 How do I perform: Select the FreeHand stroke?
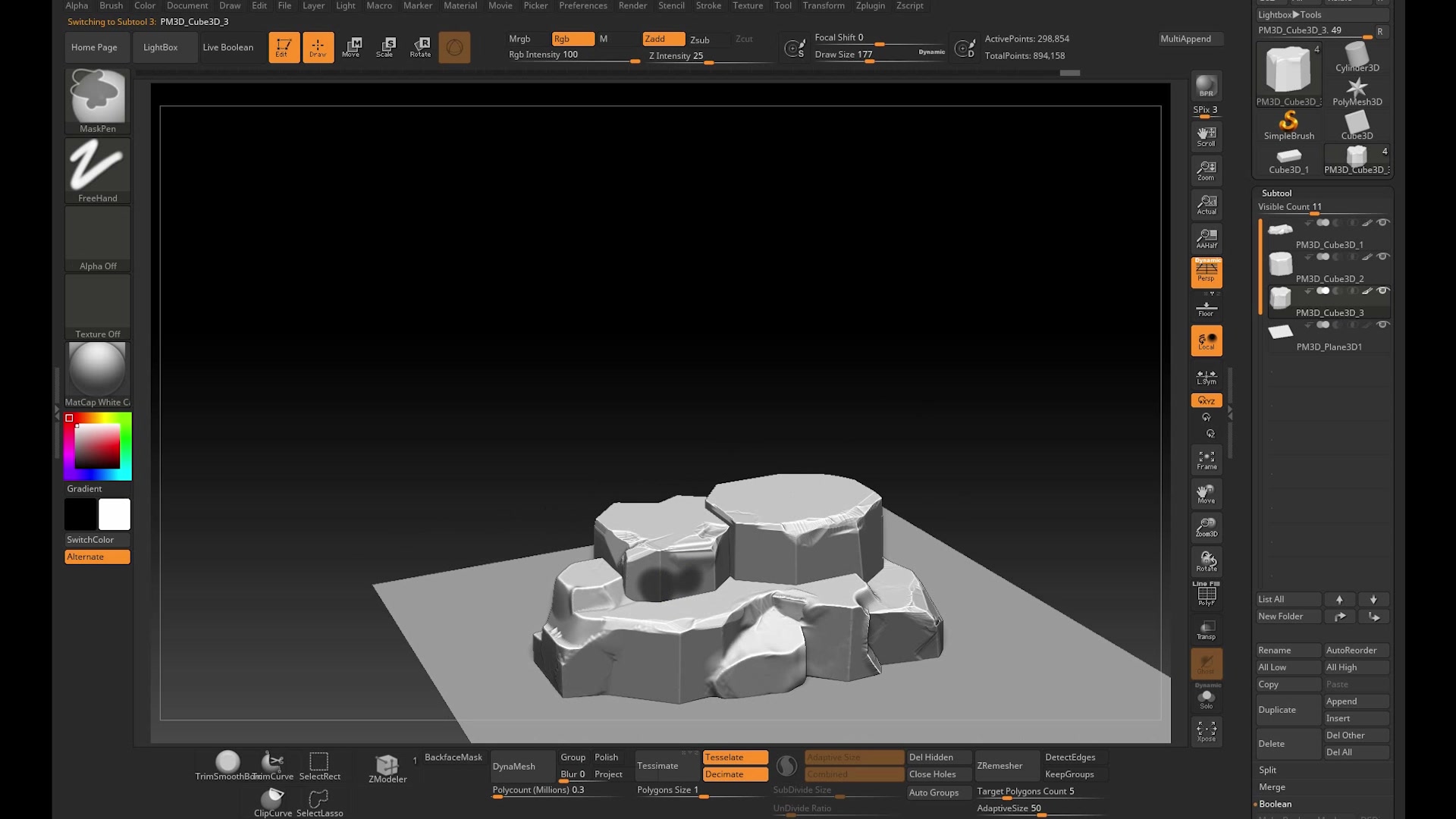click(97, 167)
